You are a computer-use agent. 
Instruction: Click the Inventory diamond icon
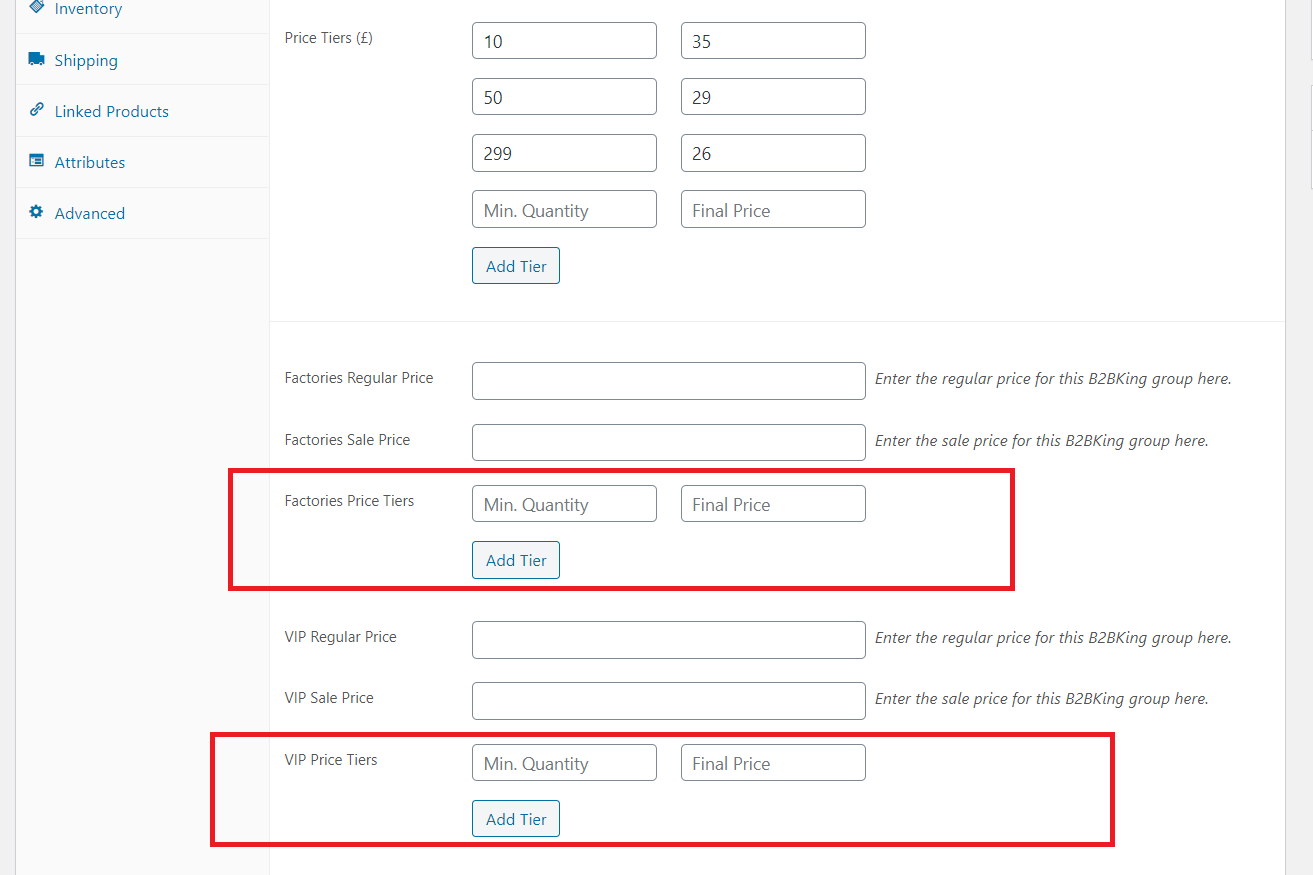pyautogui.click(x=37, y=7)
